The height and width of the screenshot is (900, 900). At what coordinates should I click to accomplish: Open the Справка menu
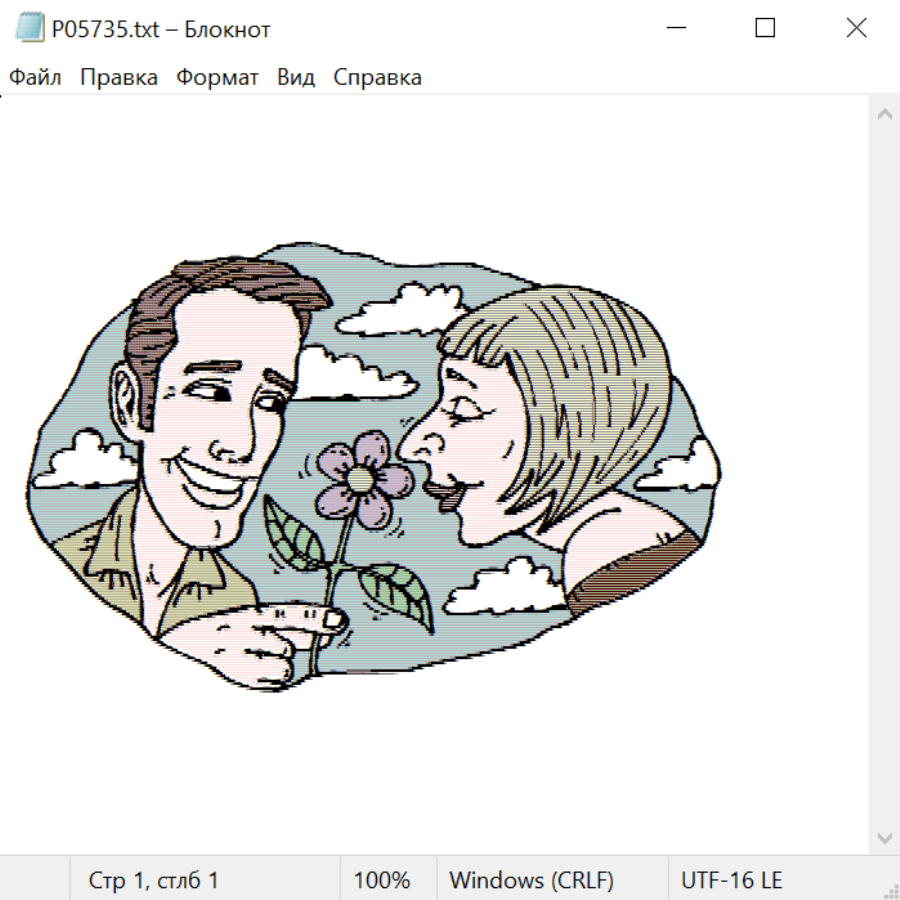[377, 78]
